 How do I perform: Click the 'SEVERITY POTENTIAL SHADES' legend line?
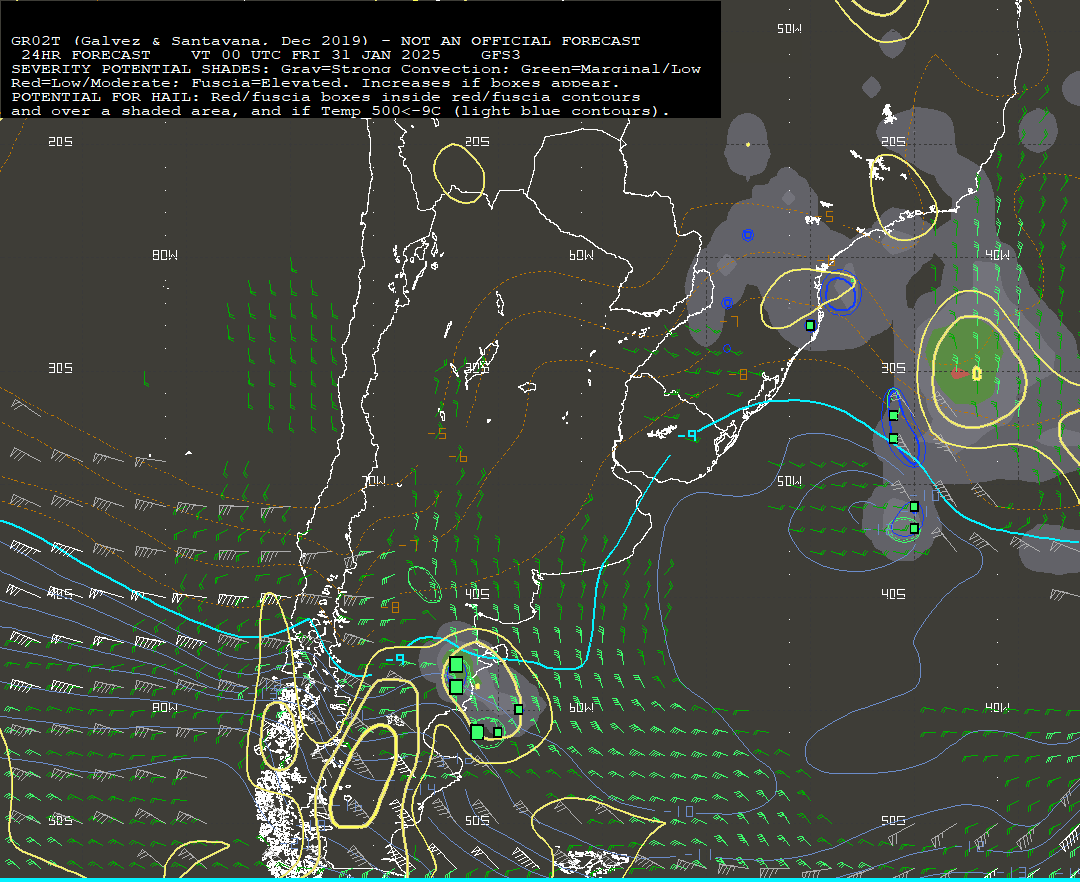356,69
